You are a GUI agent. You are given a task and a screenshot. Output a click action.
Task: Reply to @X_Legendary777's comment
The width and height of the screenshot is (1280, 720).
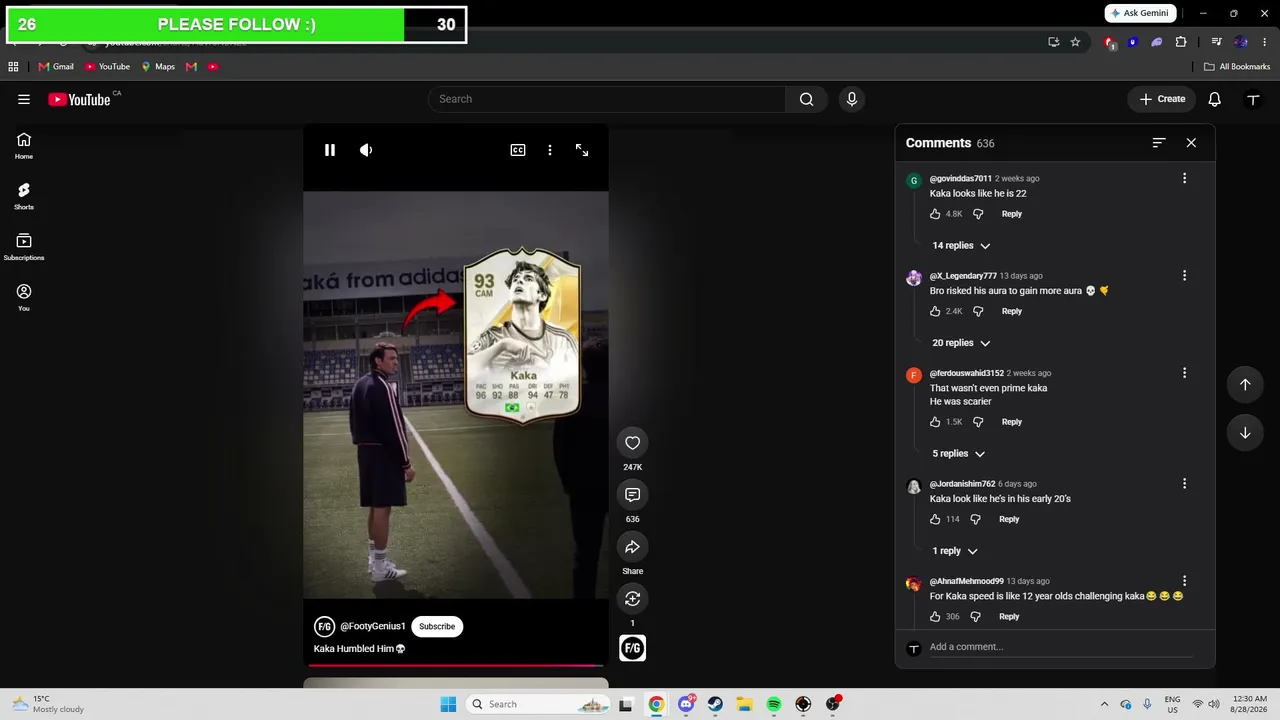pyautogui.click(x=1012, y=311)
